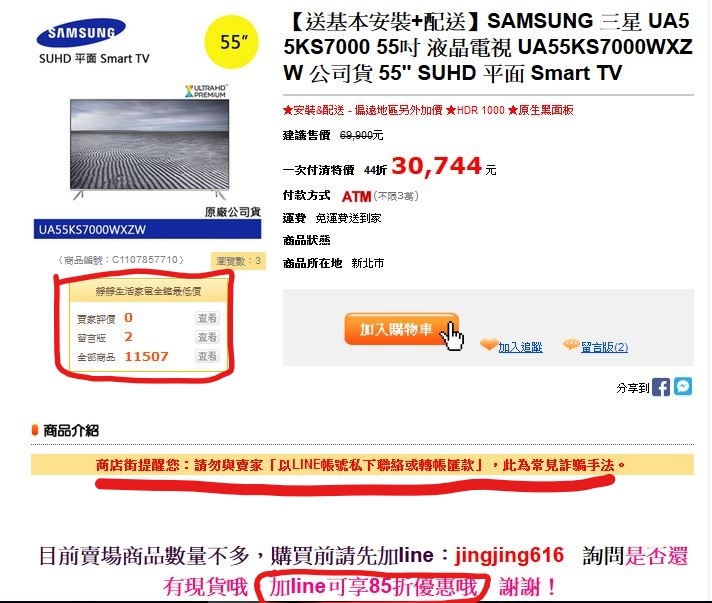The width and height of the screenshot is (712, 603).
Task: Click the speech bubble icon beside 留言版
Action: click(x=571, y=345)
